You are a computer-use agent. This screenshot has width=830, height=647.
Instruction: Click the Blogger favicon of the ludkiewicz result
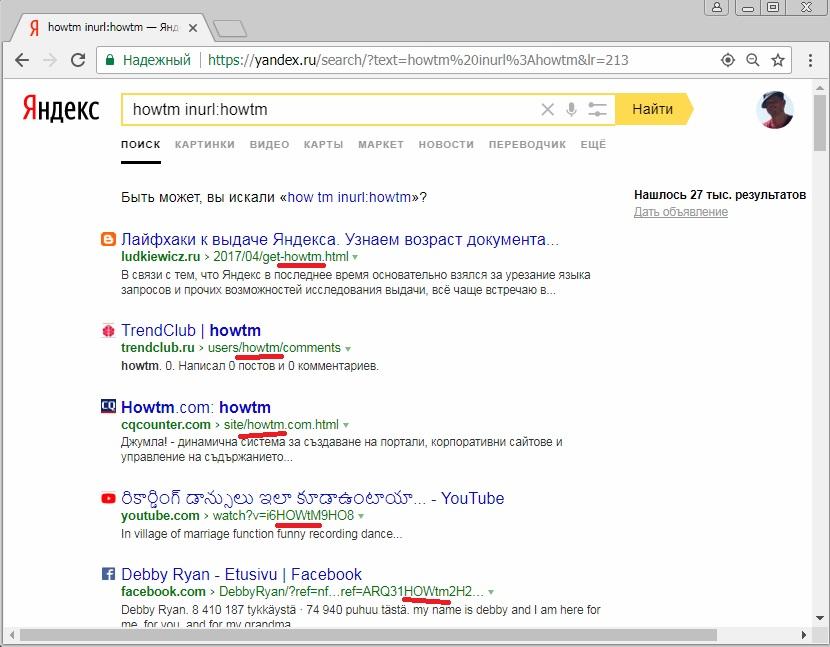[108, 239]
